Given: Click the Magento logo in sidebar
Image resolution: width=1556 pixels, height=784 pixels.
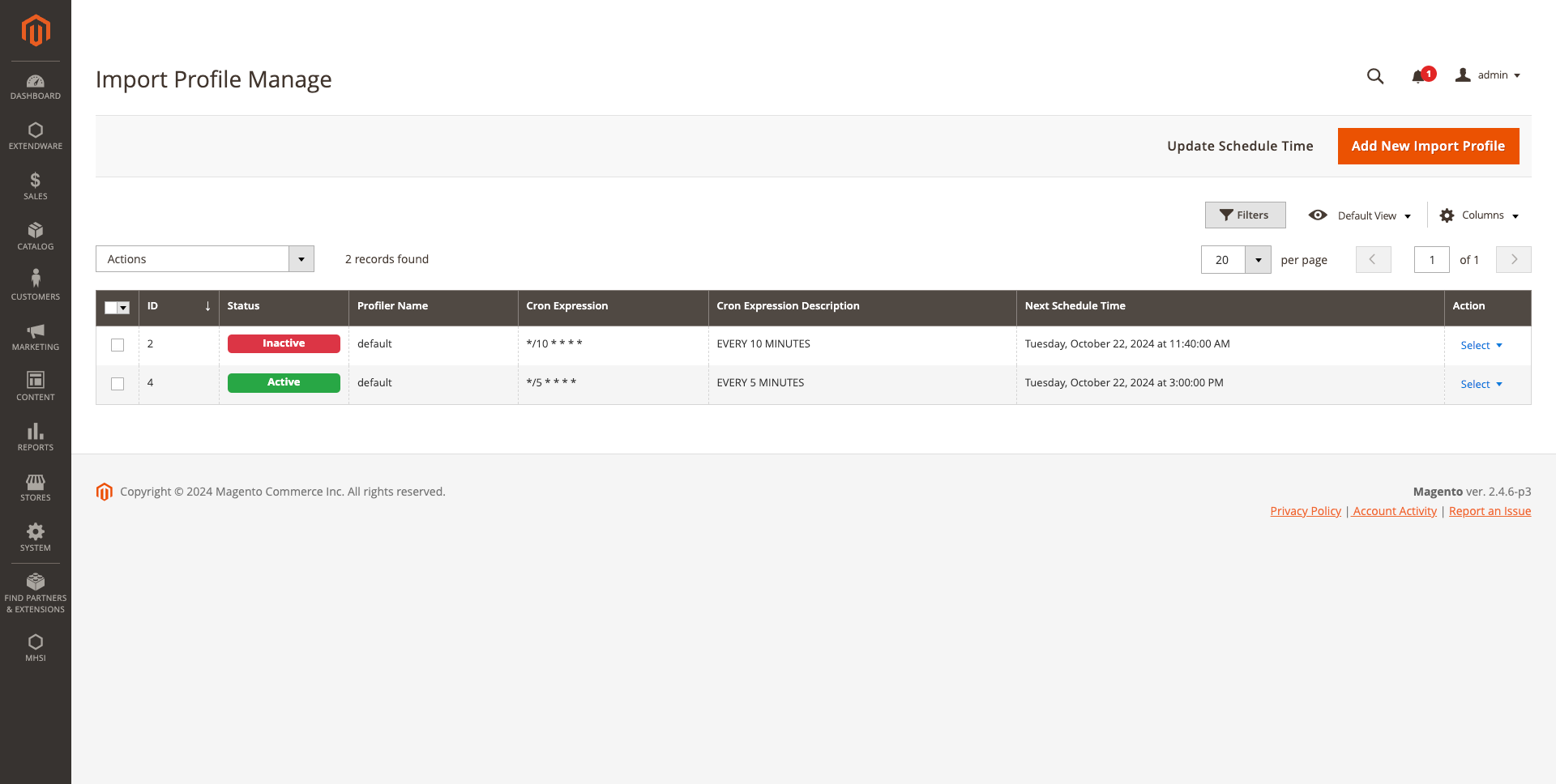Looking at the screenshot, I should pos(36,31).
